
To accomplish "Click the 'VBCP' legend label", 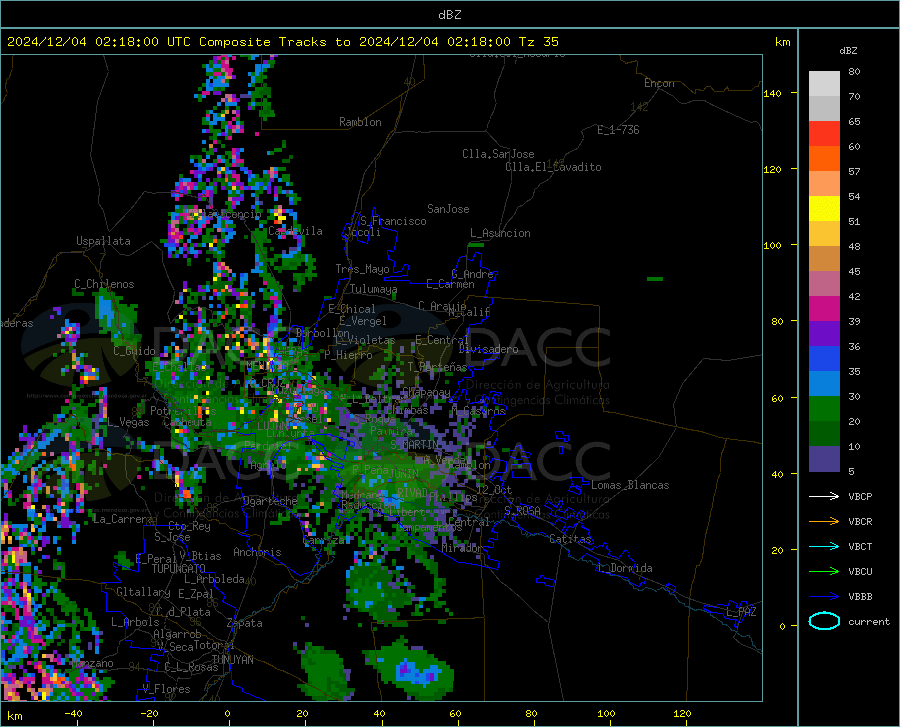I will pos(860,496).
